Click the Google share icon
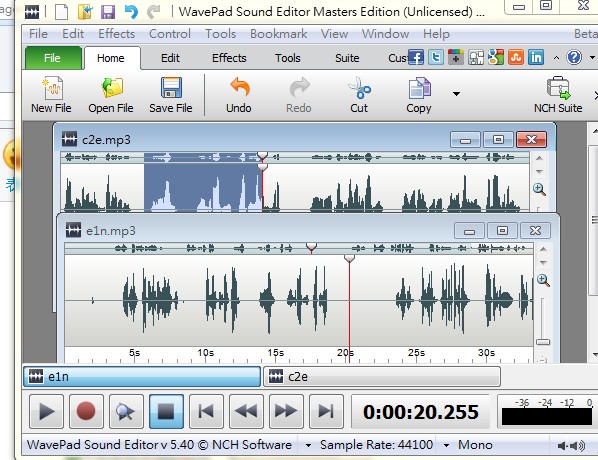Screen dimensions: 598x460 coord(496,57)
